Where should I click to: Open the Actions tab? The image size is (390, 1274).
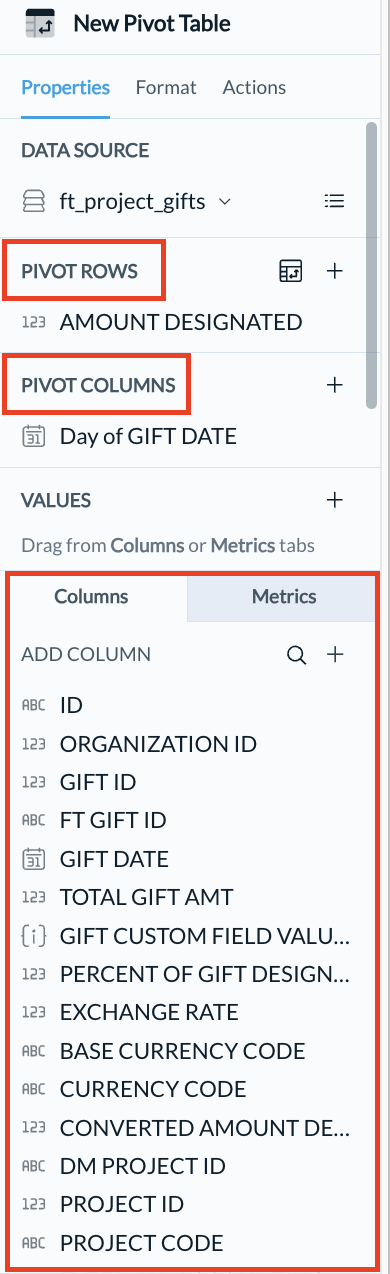click(x=254, y=88)
